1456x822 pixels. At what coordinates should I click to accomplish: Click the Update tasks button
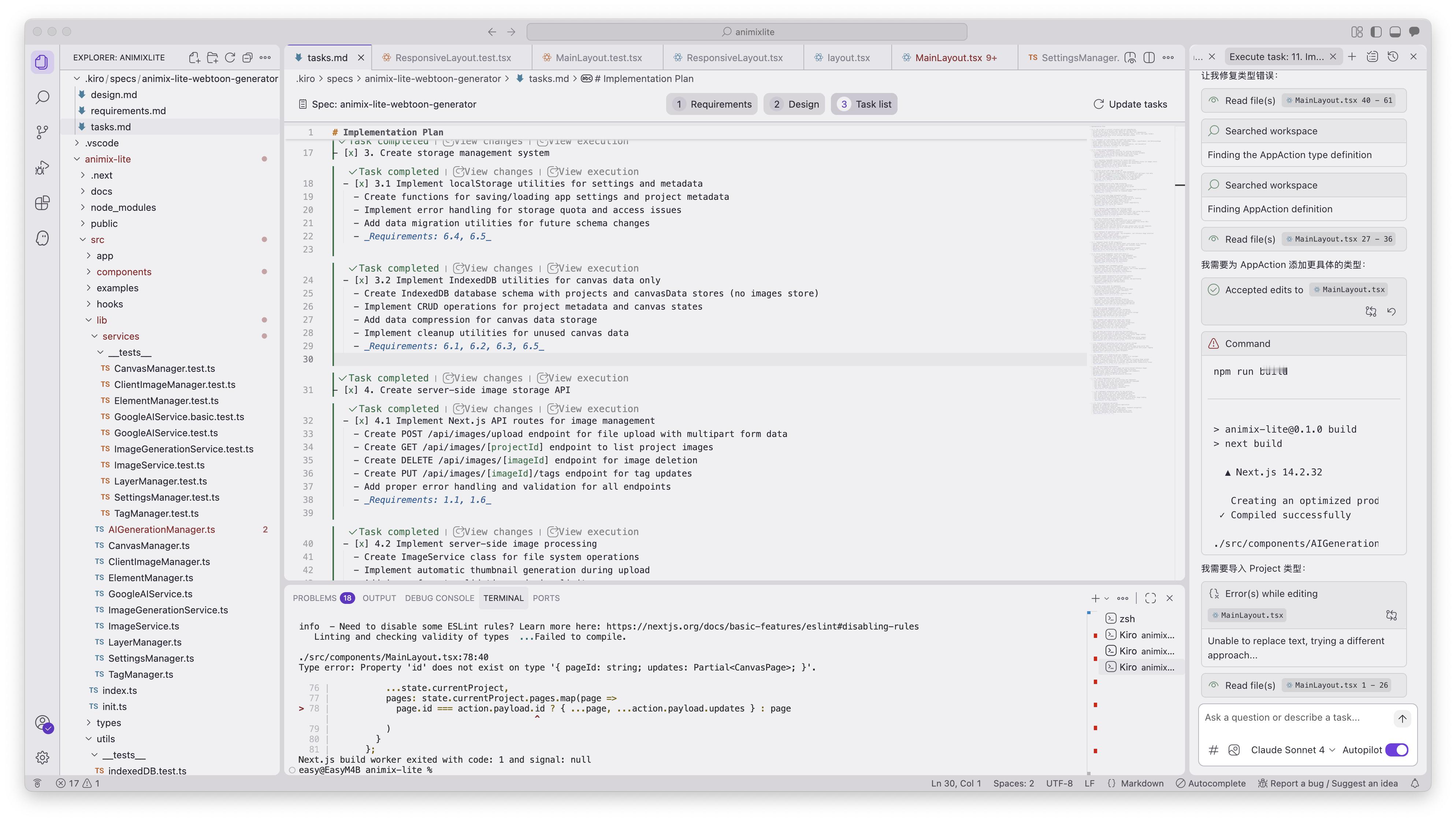tap(1130, 104)
